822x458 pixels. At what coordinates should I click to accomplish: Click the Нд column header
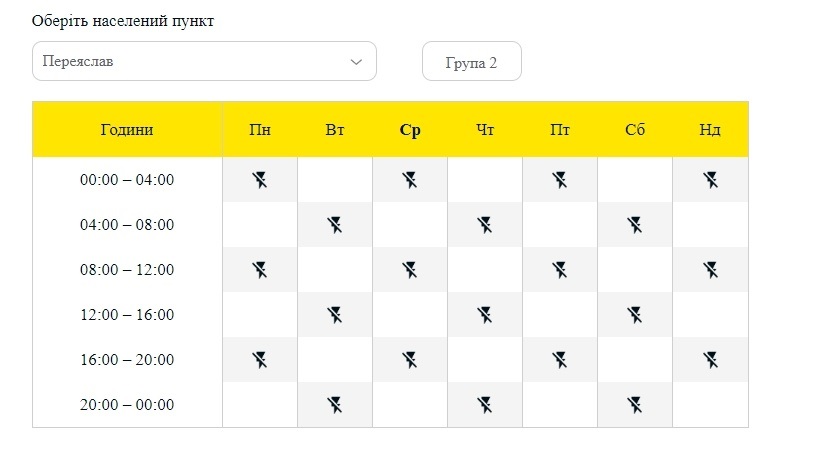tap(710, 129)
